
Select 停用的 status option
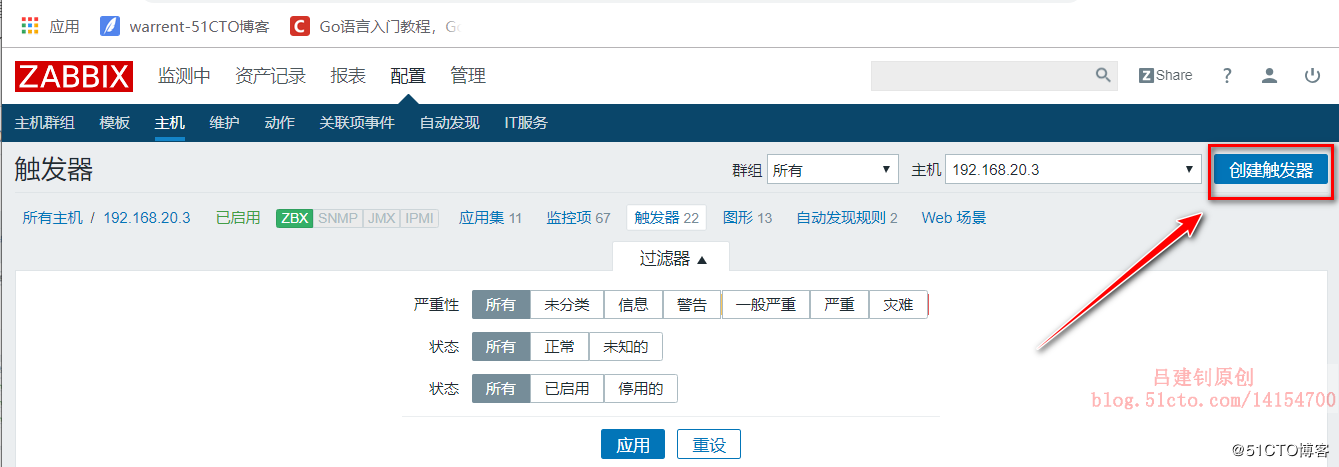[x=641, y=389]
